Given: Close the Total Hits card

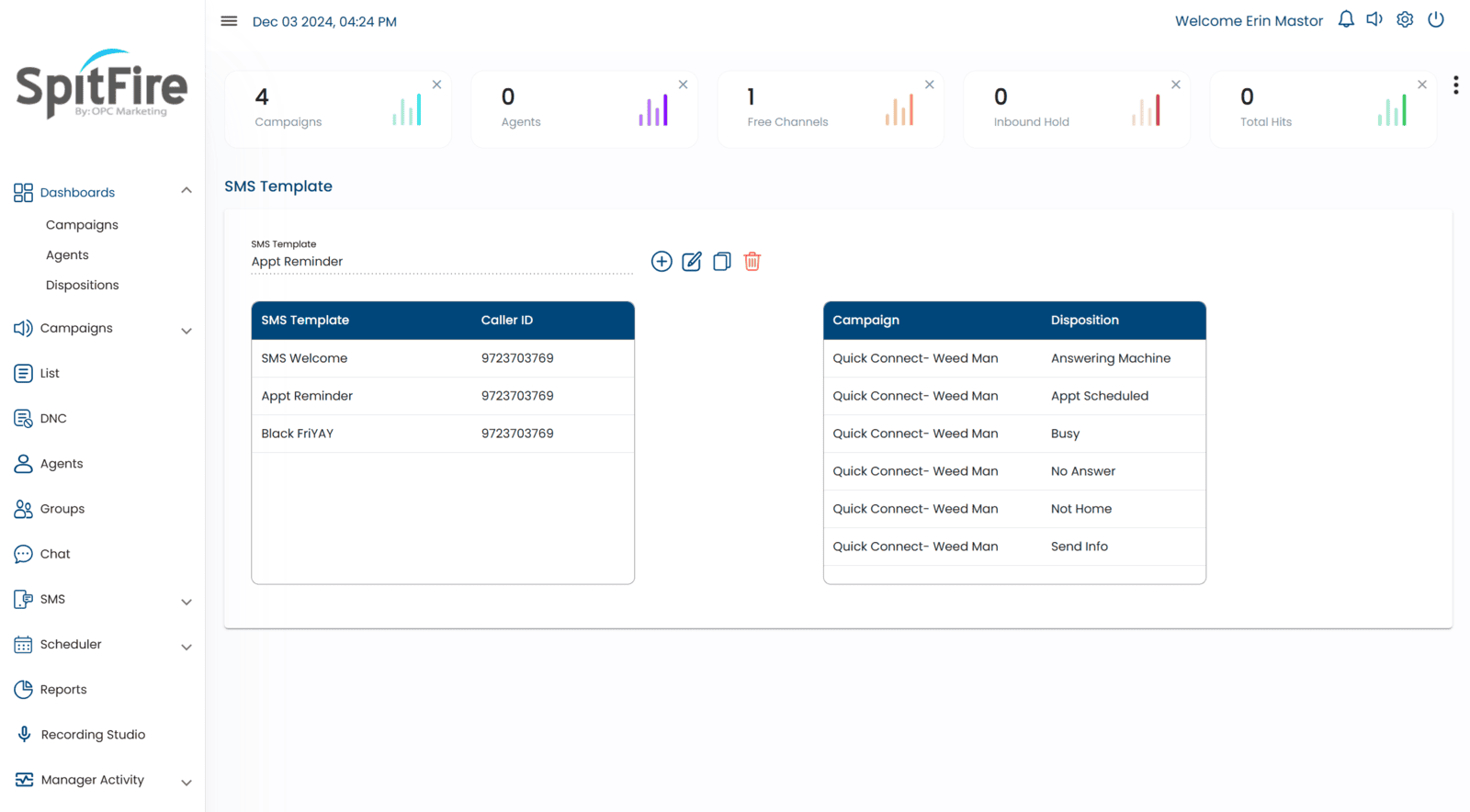Looking at the screenshot, I should [x=1422, y=85].
